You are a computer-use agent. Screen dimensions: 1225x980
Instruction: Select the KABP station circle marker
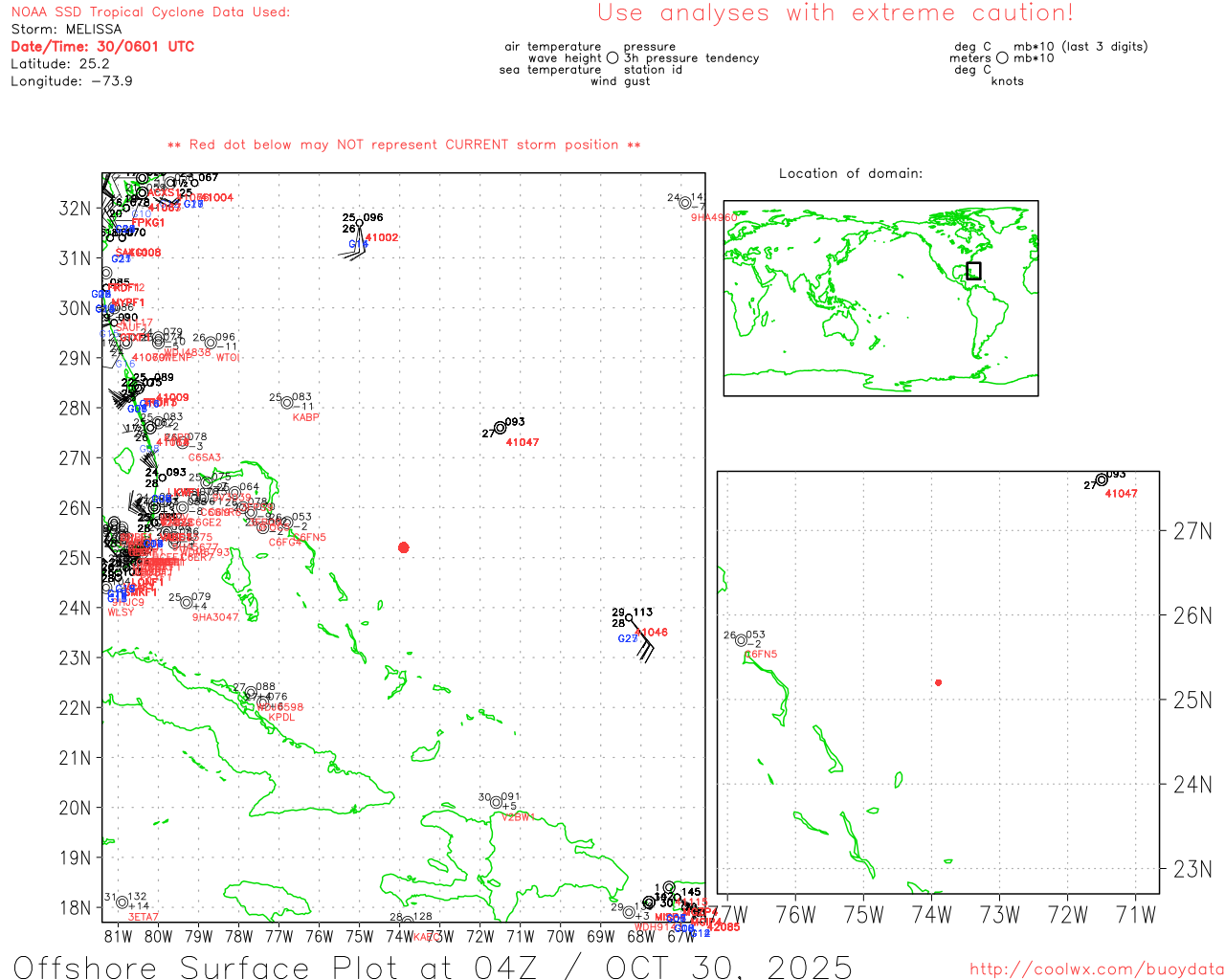point(287,403)
